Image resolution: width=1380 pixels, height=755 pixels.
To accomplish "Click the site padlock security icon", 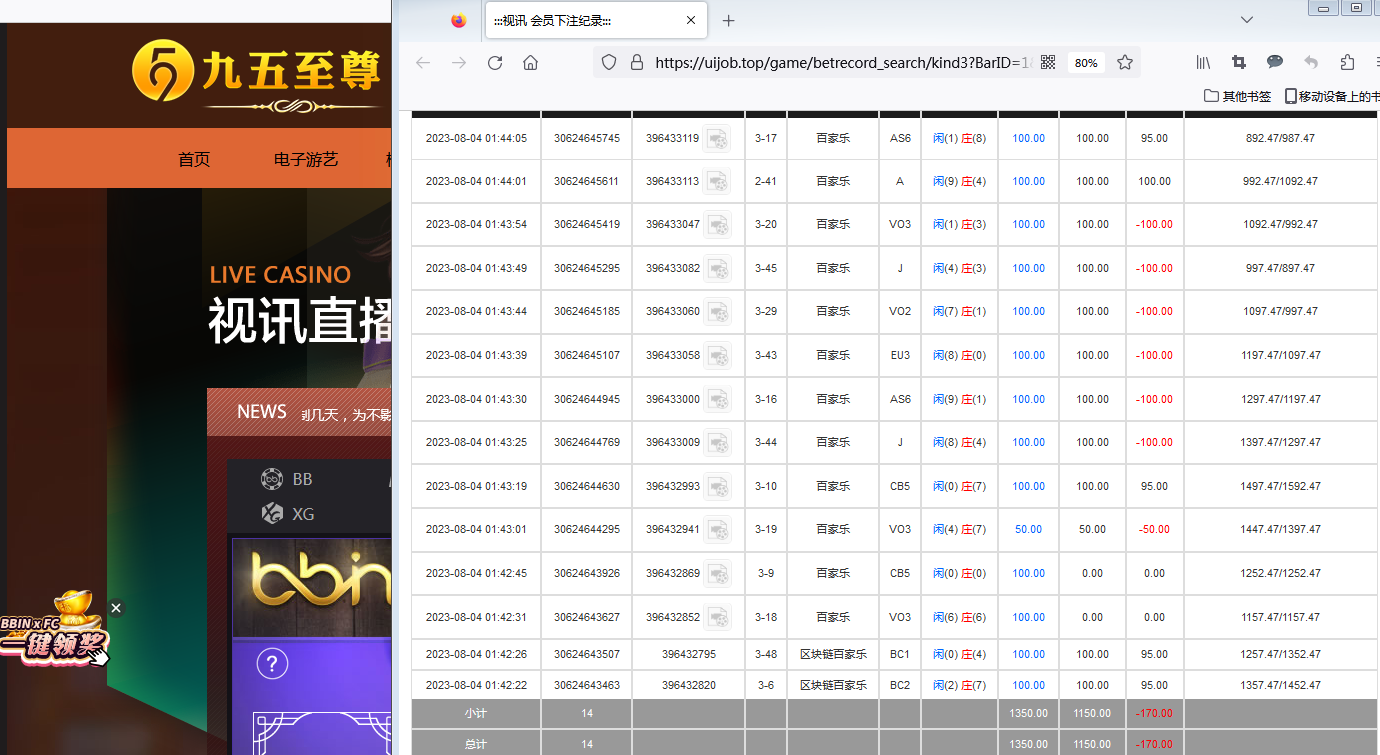I will click(636, 63).
